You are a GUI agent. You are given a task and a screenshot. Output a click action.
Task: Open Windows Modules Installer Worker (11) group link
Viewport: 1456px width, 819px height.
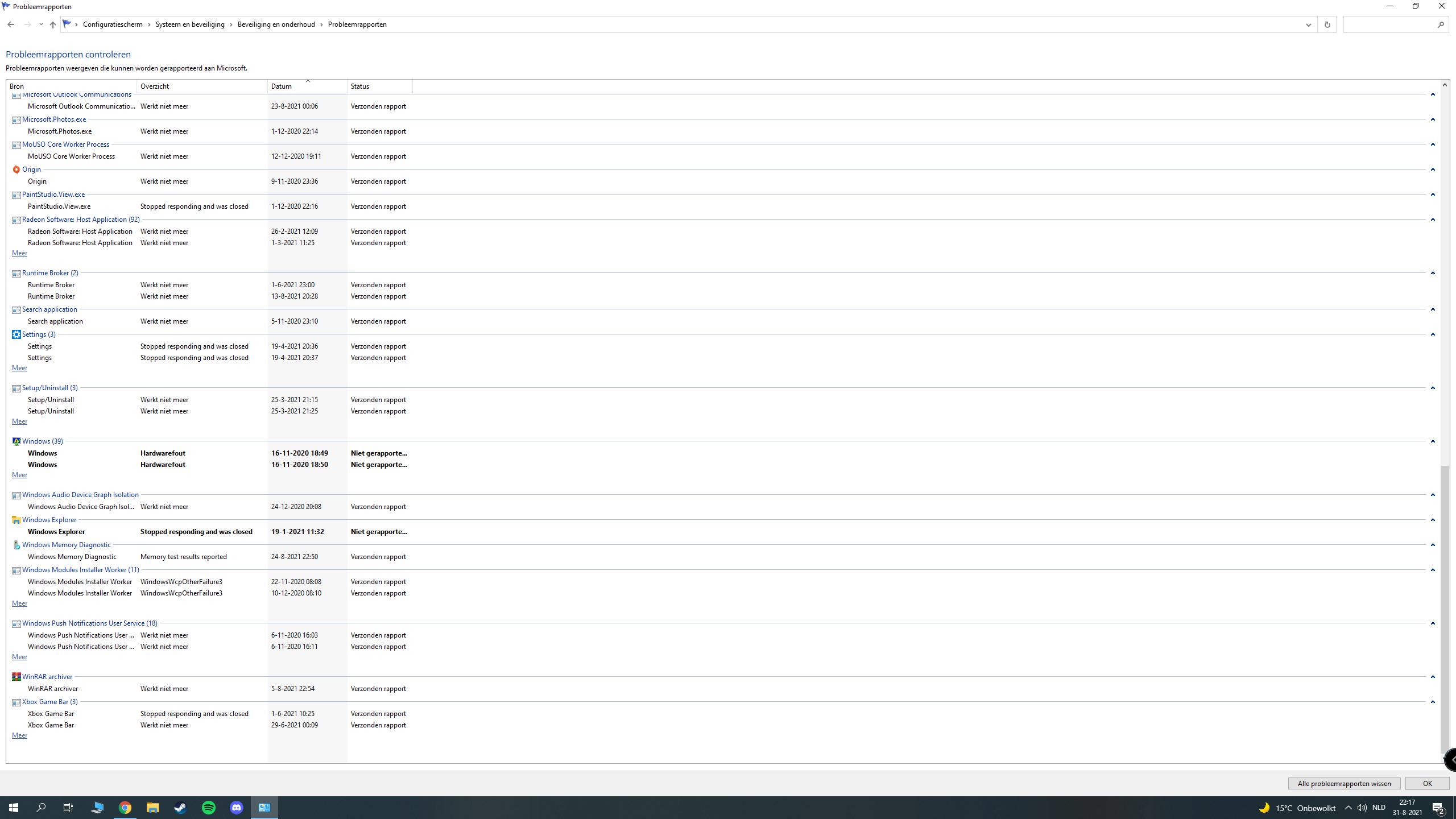click(x=80, y=570)
